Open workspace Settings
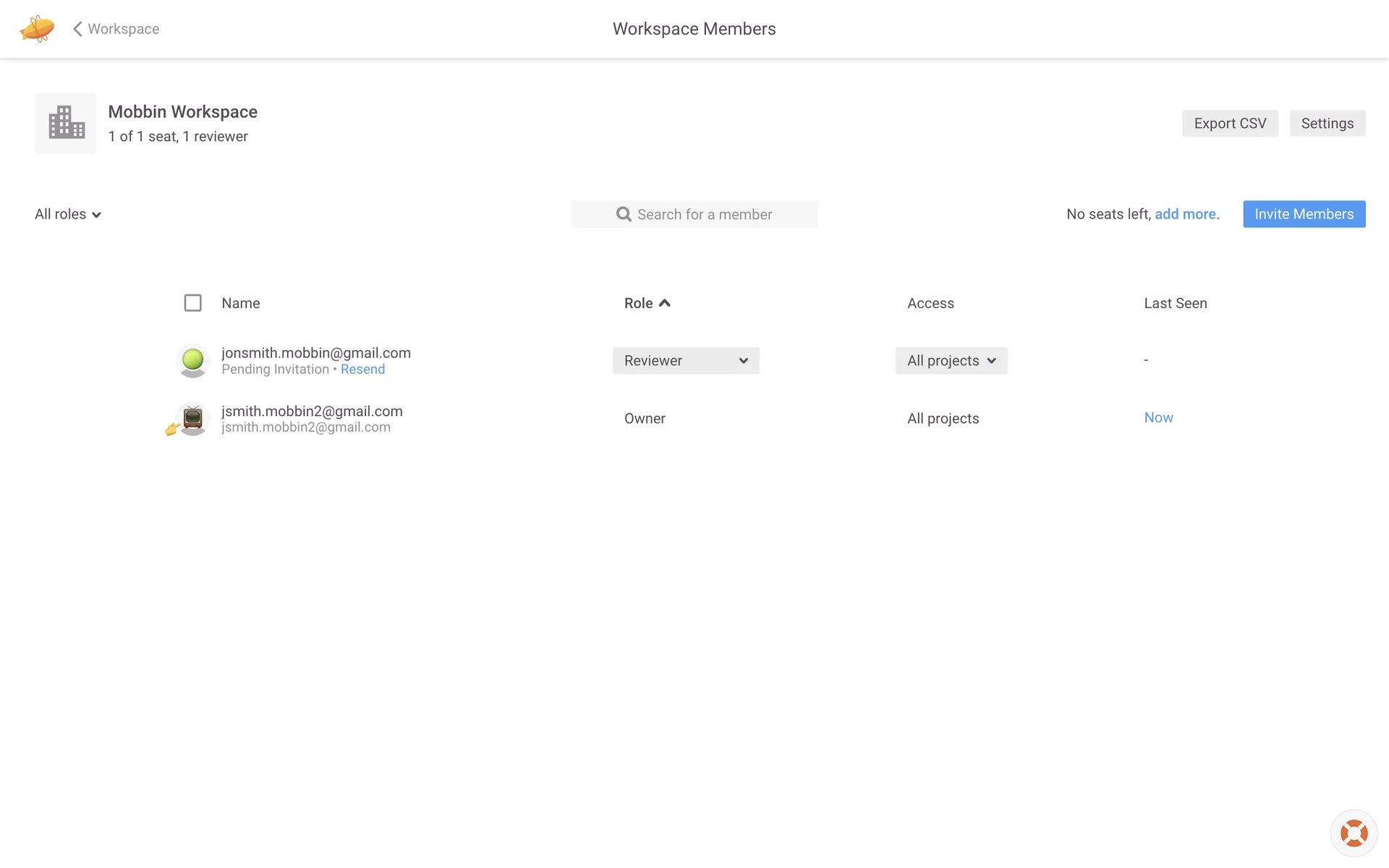This screenshot has width=1389, height=868. (1327, 124)
